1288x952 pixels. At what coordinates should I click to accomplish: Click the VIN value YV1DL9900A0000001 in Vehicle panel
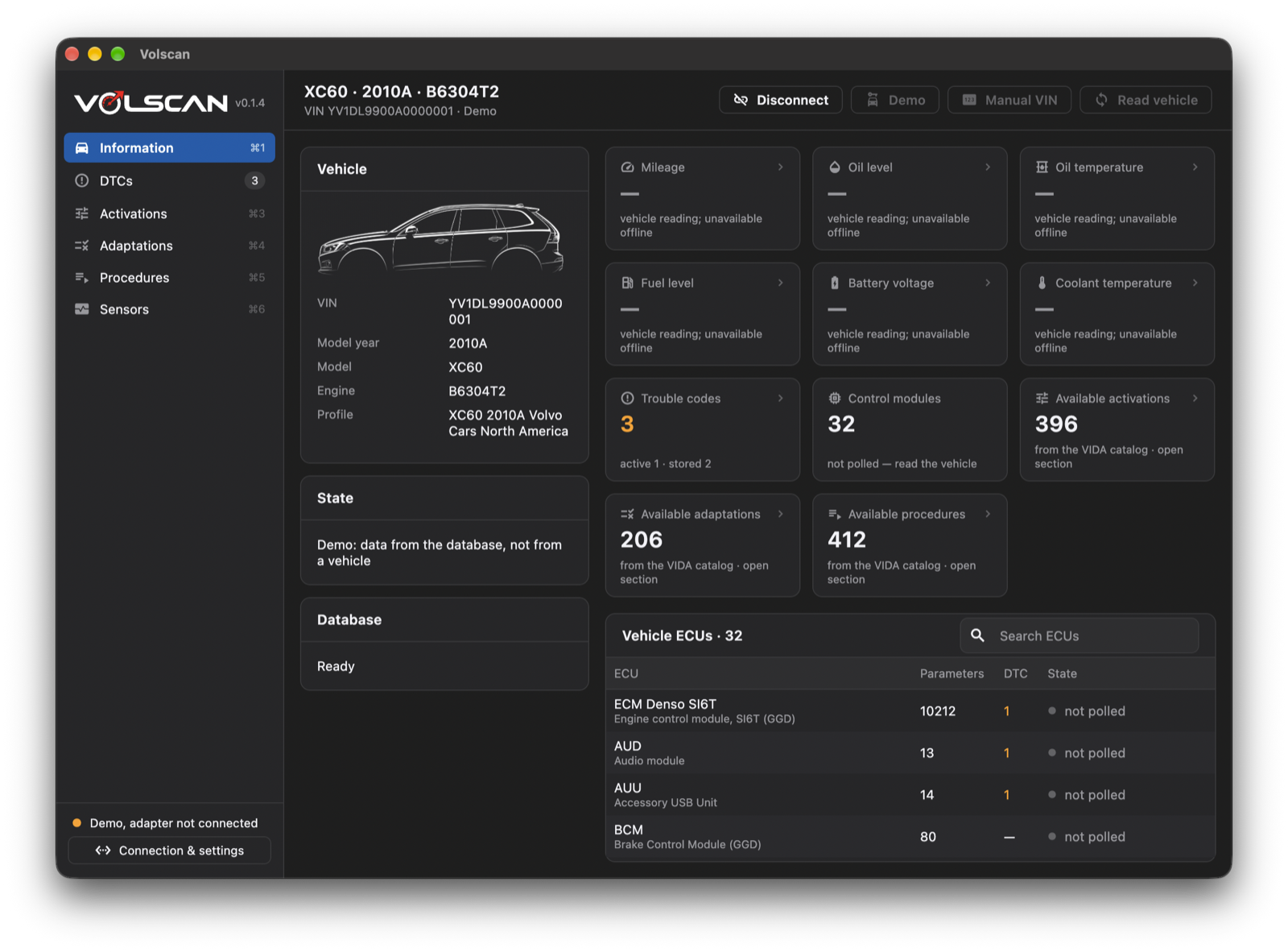(x=506, y=312)
